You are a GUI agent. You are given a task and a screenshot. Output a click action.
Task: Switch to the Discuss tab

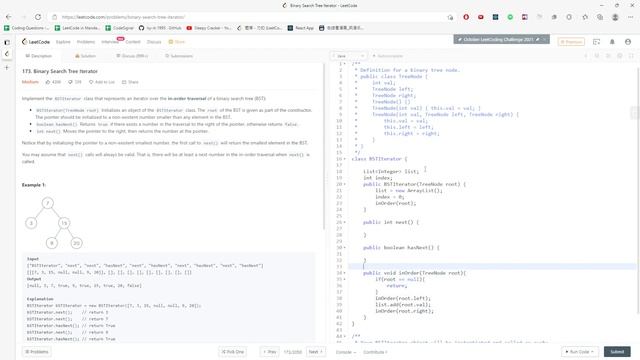132,56
